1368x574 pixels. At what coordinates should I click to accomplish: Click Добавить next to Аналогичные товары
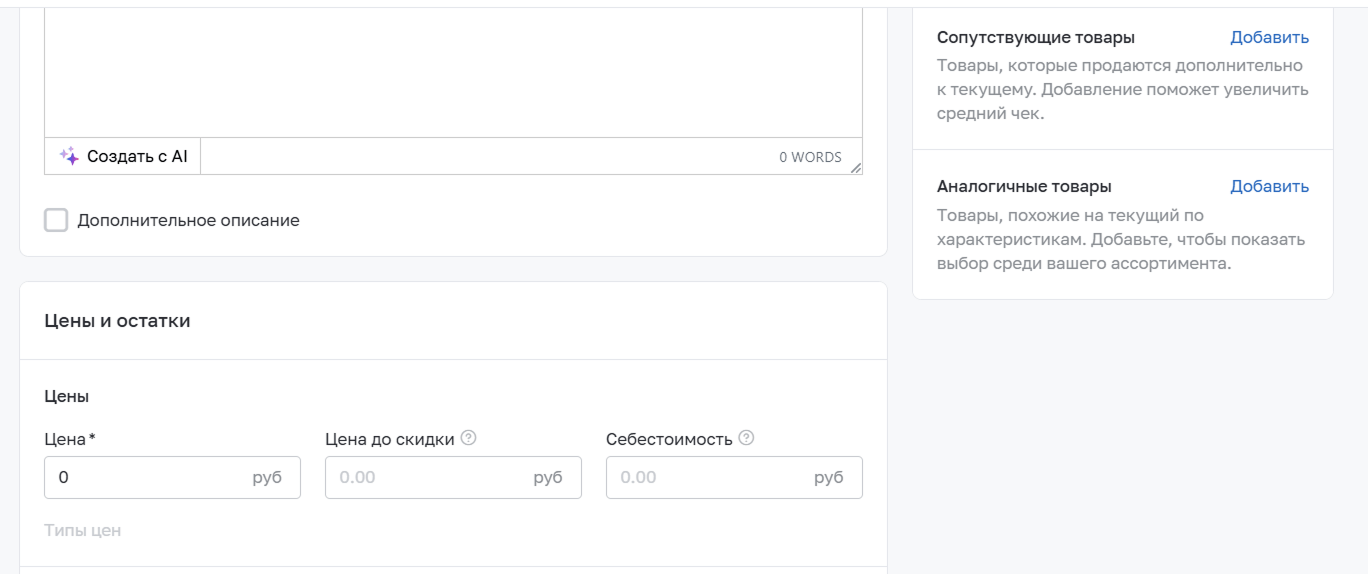[1269, 187]
